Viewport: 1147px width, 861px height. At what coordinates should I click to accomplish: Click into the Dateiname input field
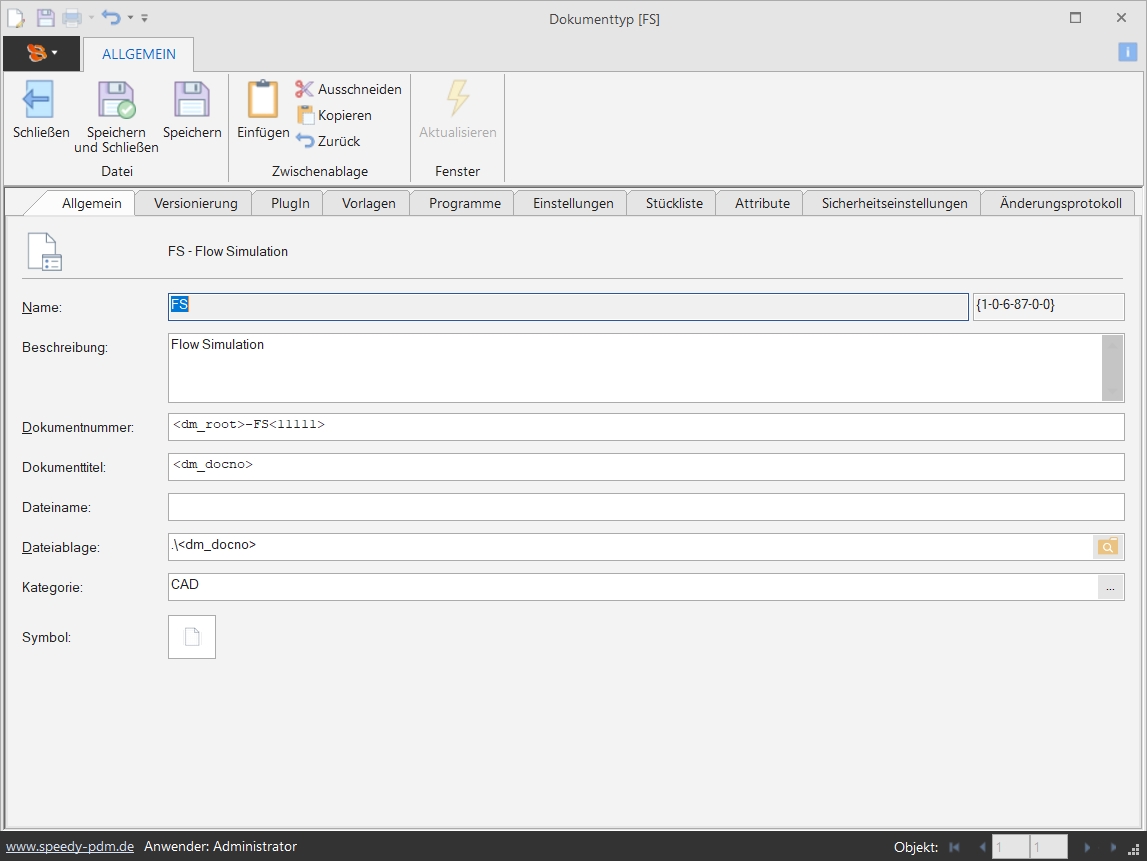(645, 507)
